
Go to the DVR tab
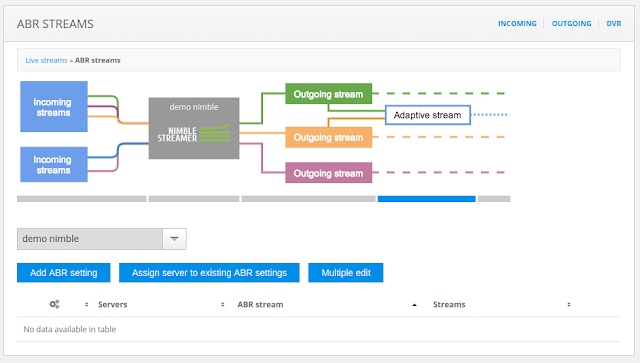pyautogui.click(x=613, y=24)
